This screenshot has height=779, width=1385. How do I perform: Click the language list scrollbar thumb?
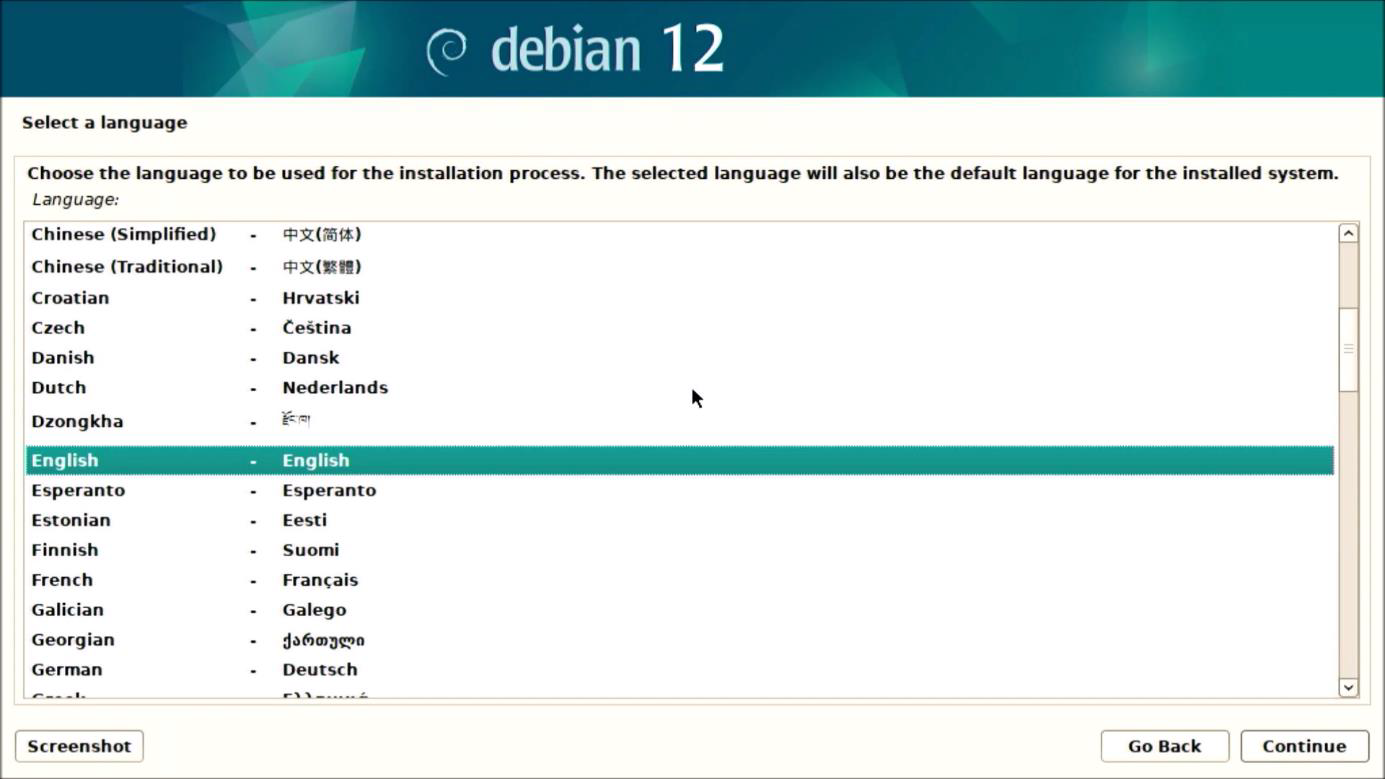click(1348, 349)
